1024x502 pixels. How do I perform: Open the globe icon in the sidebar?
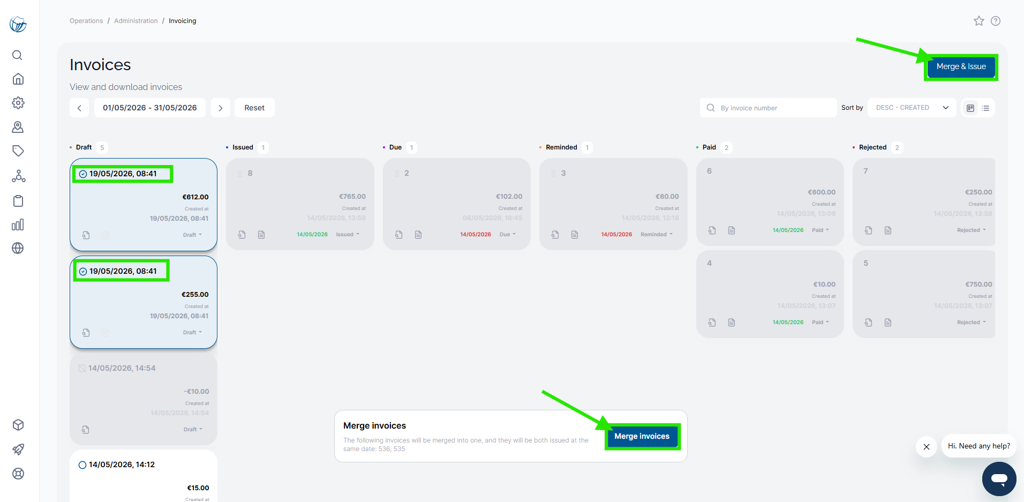click(18, 248)
